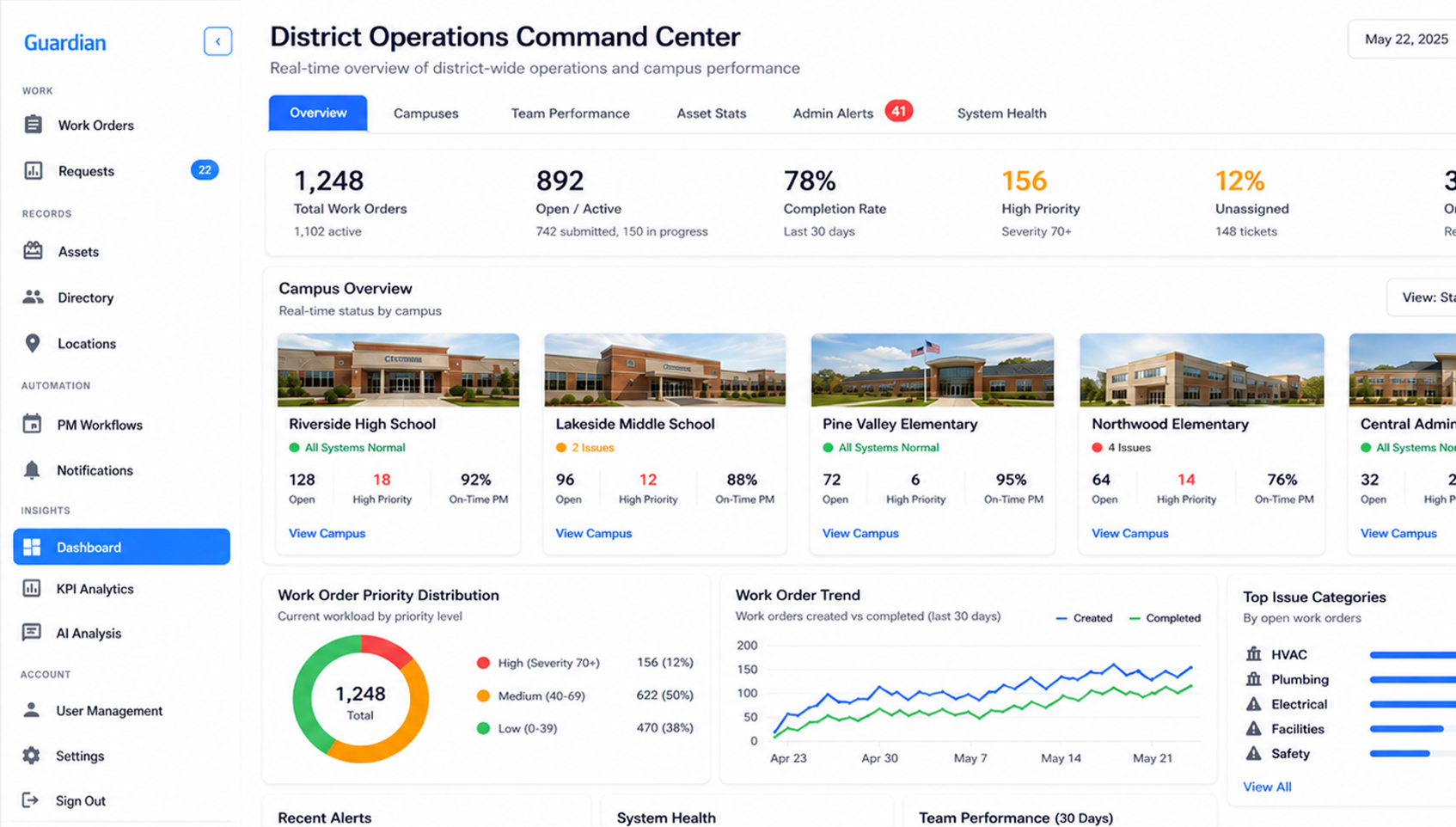Click the green Low legend dot
Screen dimensions: 1456x827
pyautogui.click(x=483, y=728)
